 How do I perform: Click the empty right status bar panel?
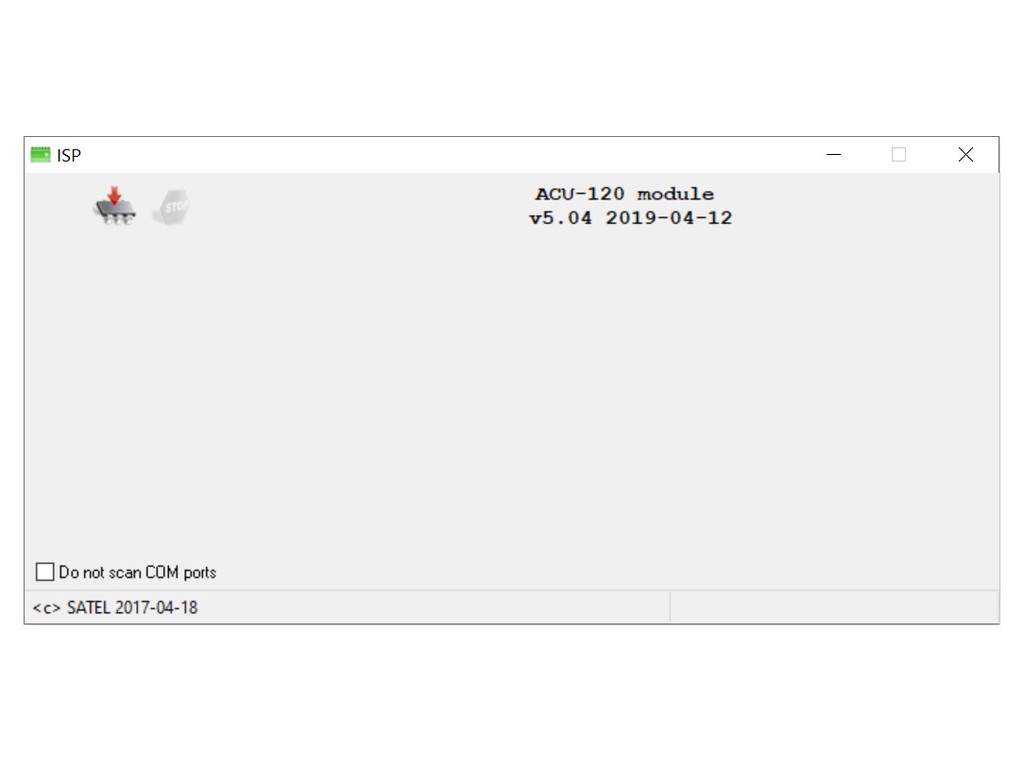834,607
